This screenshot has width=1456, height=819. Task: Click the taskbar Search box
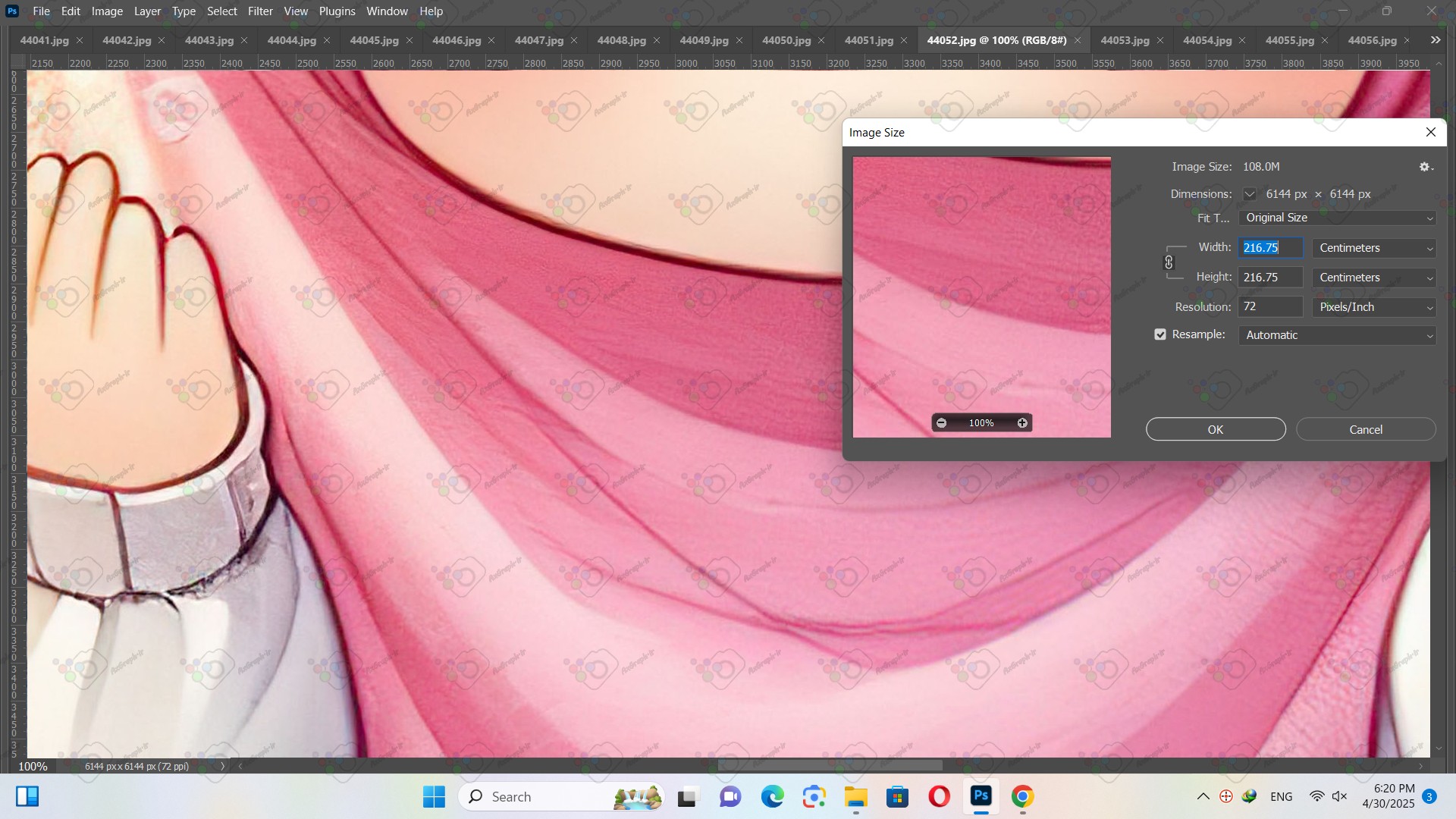pos(561,796)
